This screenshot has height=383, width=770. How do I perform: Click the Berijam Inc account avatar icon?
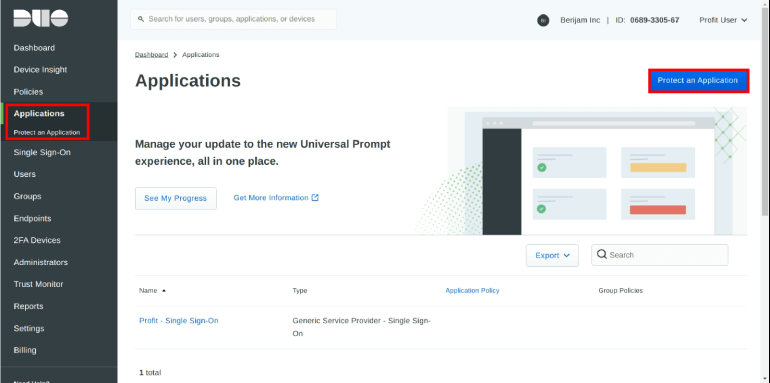click(543, 20)
